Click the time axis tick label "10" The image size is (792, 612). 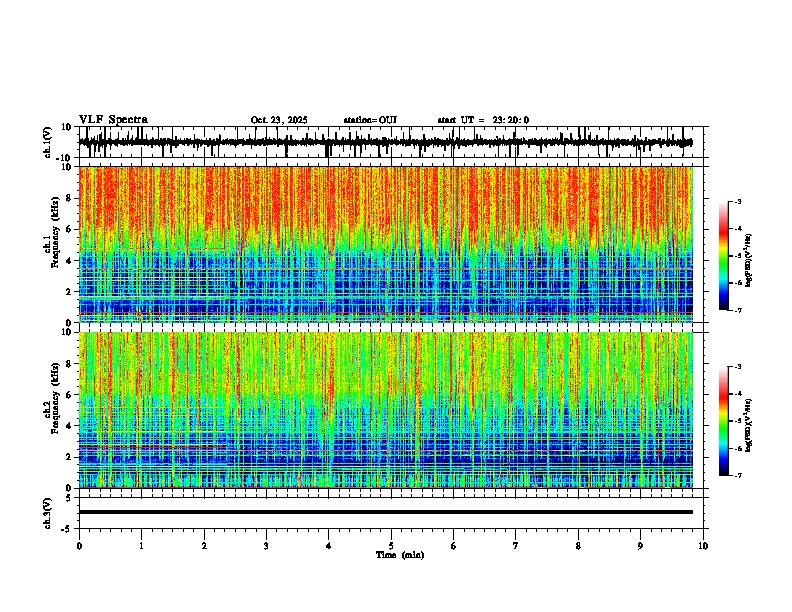(703, 546)
